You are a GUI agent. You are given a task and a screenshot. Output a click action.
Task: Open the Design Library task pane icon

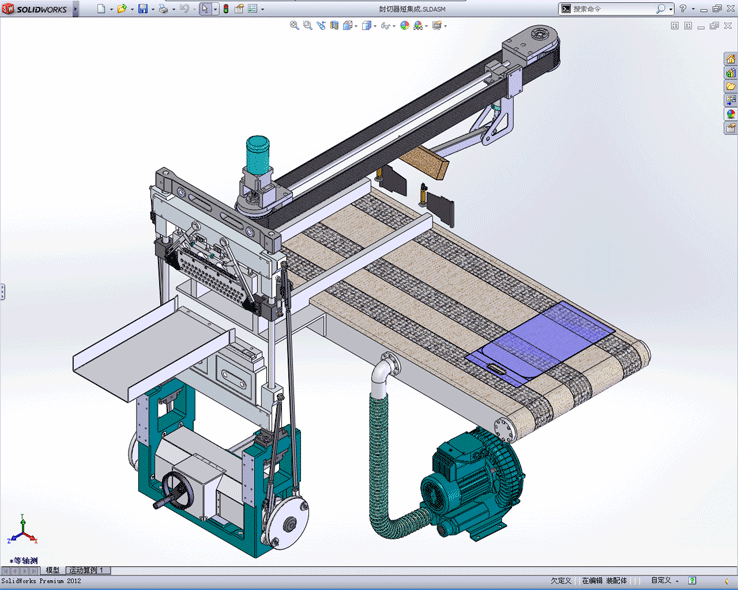(730, 72)
